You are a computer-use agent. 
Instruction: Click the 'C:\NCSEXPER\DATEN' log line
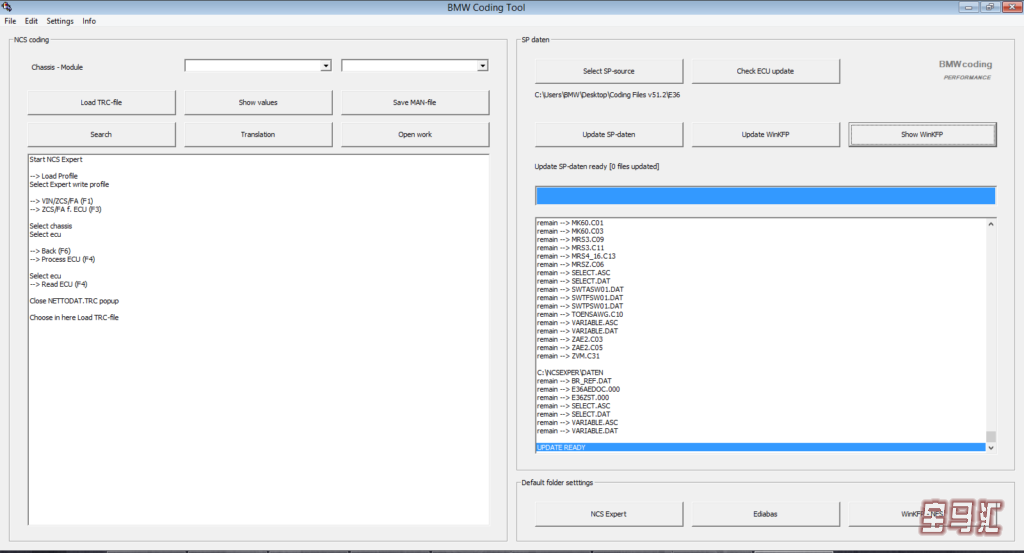tap(570, 373)
